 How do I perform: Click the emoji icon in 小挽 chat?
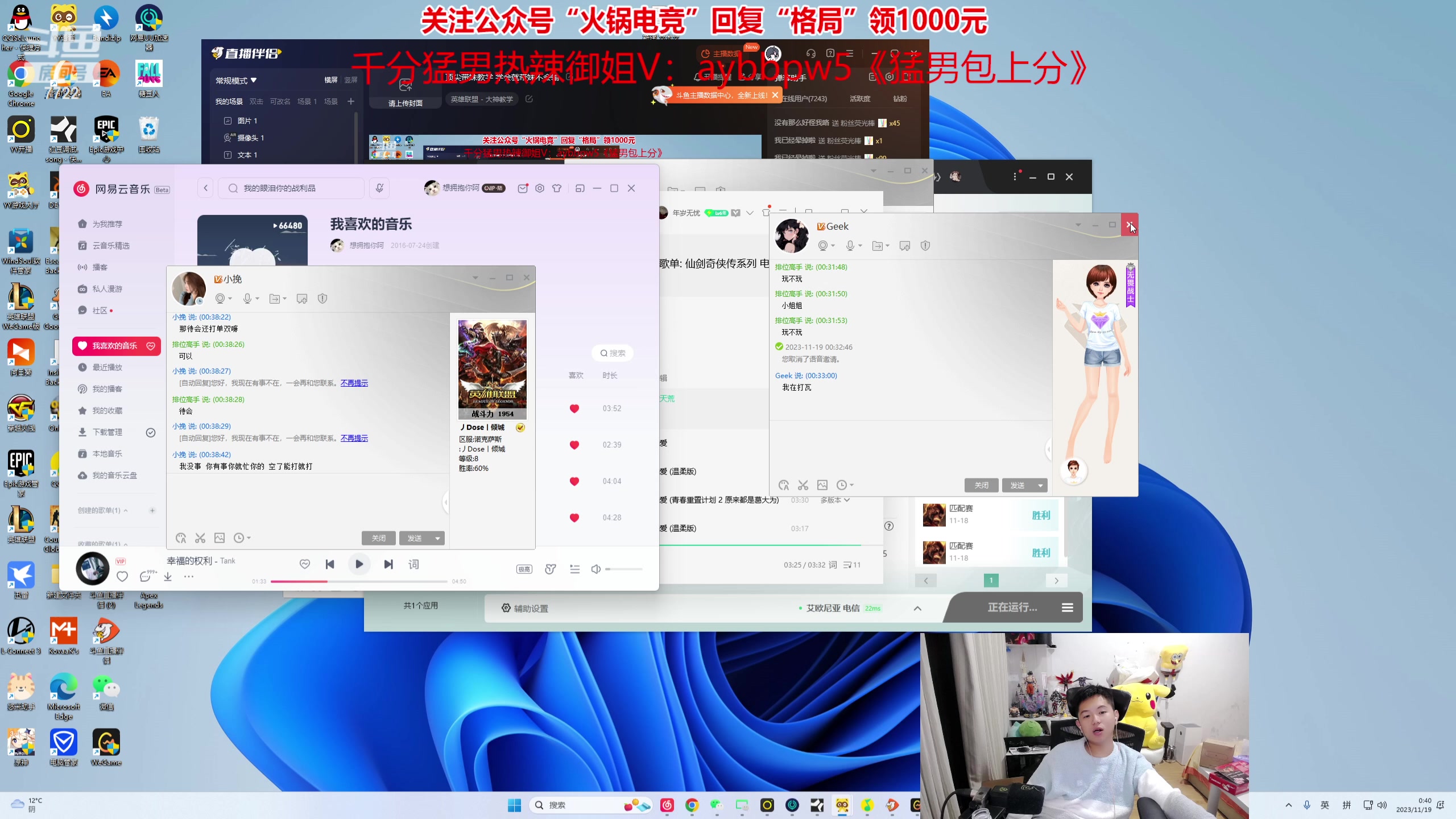(181, 538)
